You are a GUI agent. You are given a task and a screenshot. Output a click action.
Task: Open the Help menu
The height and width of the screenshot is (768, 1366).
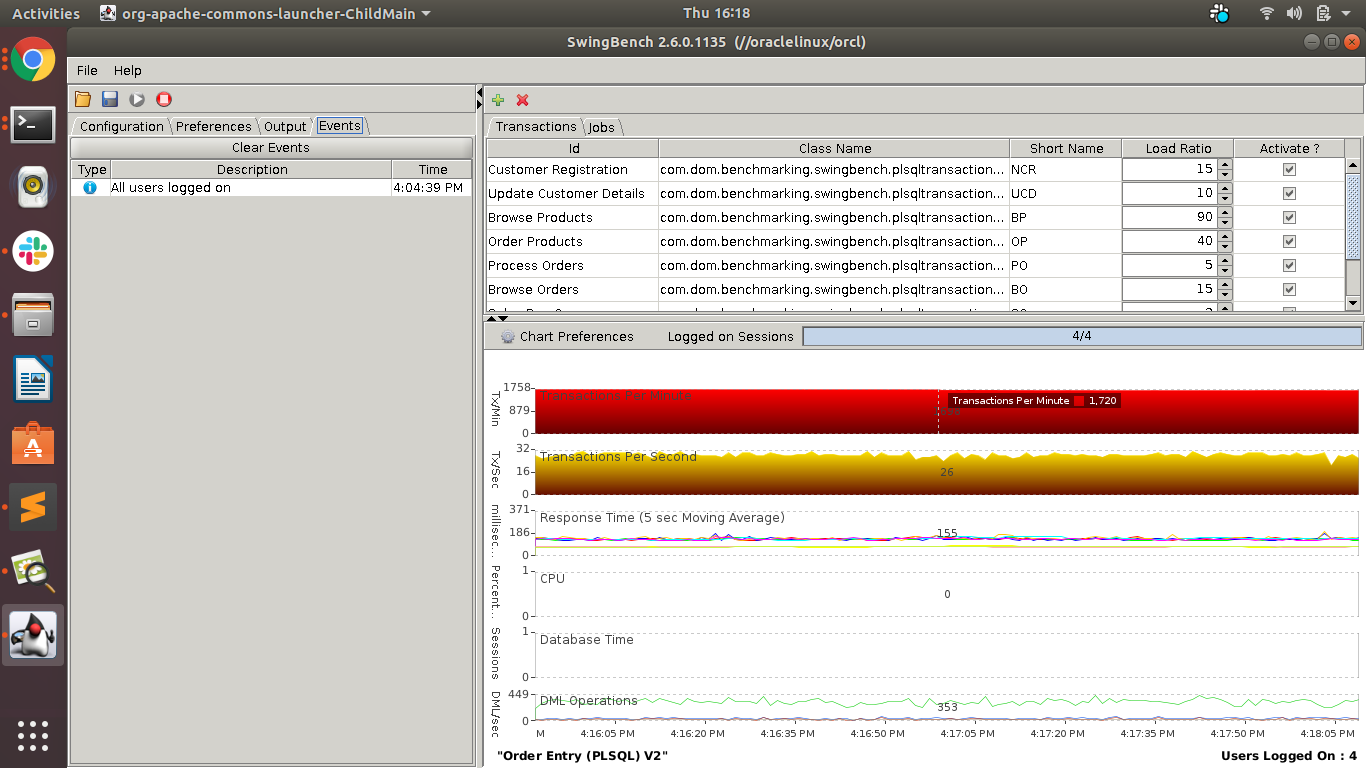(x=128, y=70)
